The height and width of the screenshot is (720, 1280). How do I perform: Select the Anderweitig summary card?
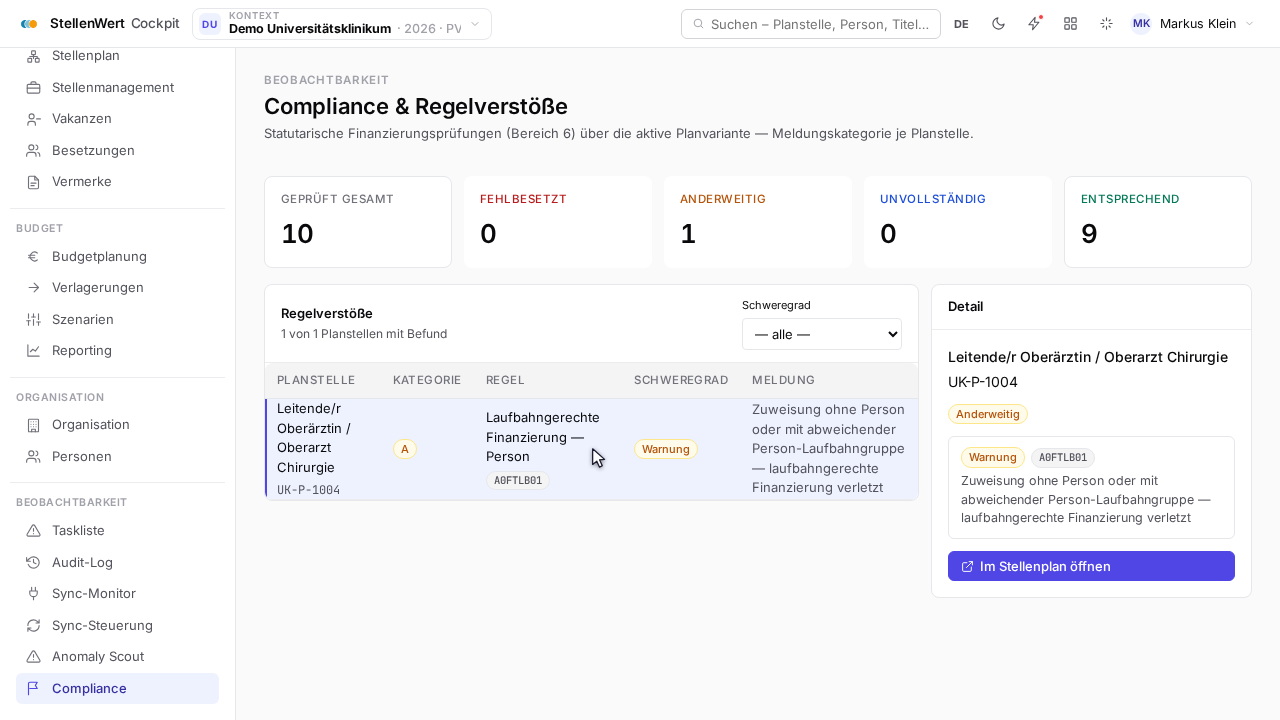[x=758, y=222]
